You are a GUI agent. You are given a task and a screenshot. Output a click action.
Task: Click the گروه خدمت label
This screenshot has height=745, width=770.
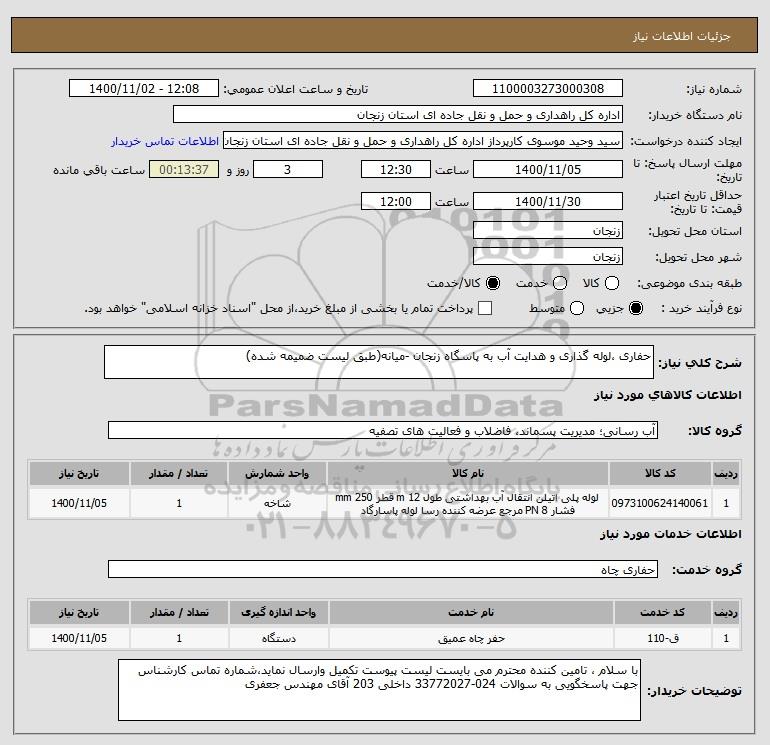pyautogui.click(x=706, y=570)
